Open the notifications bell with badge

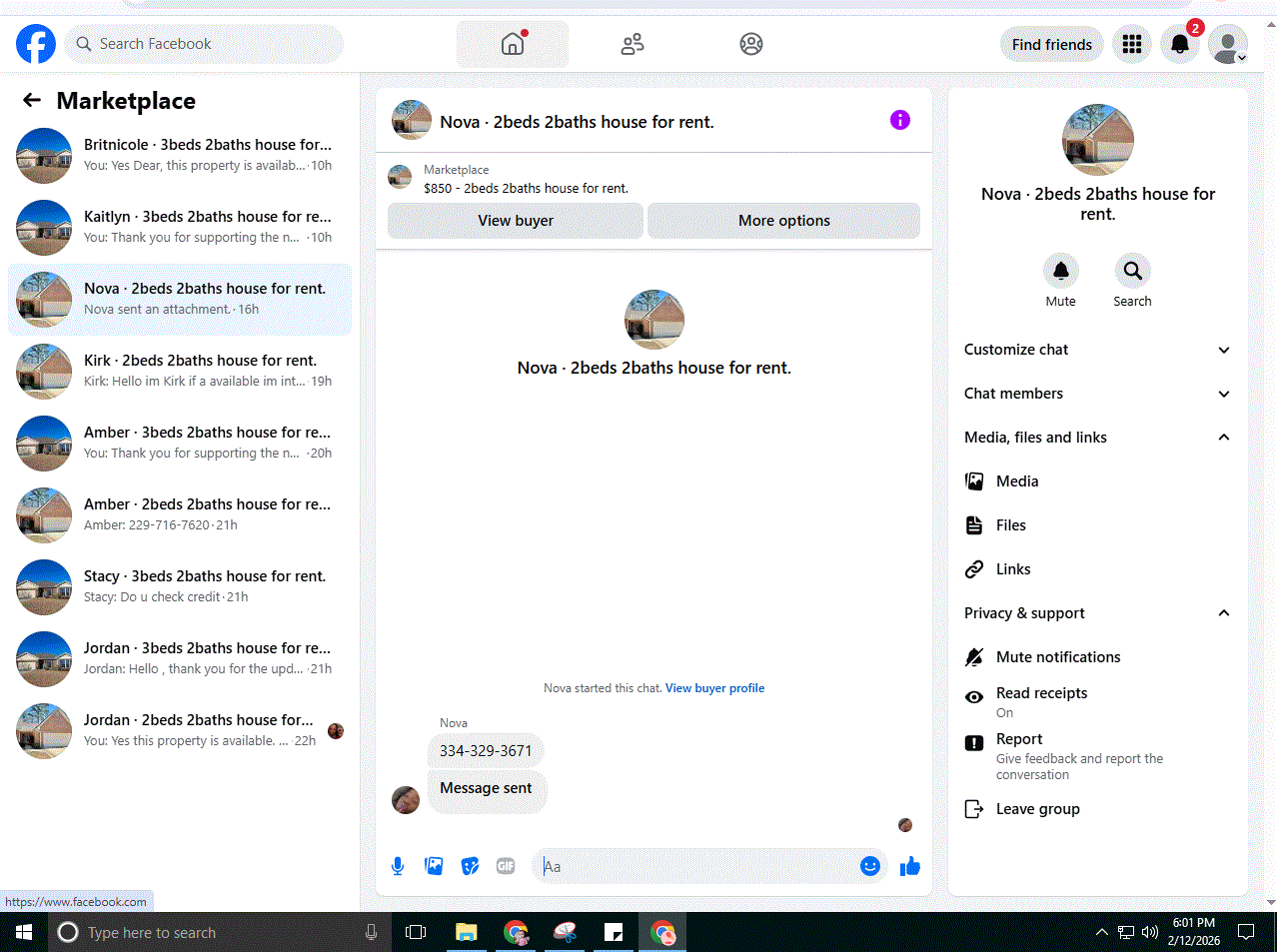click(1180, 44)
